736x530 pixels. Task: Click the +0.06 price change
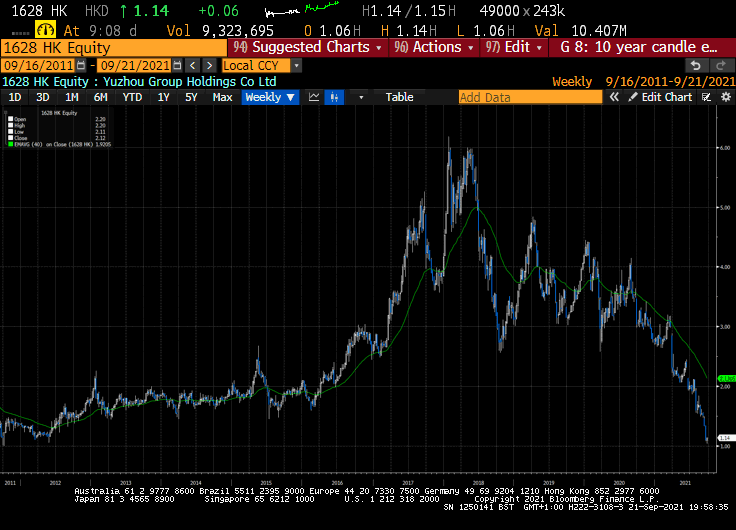click(219, 11)
